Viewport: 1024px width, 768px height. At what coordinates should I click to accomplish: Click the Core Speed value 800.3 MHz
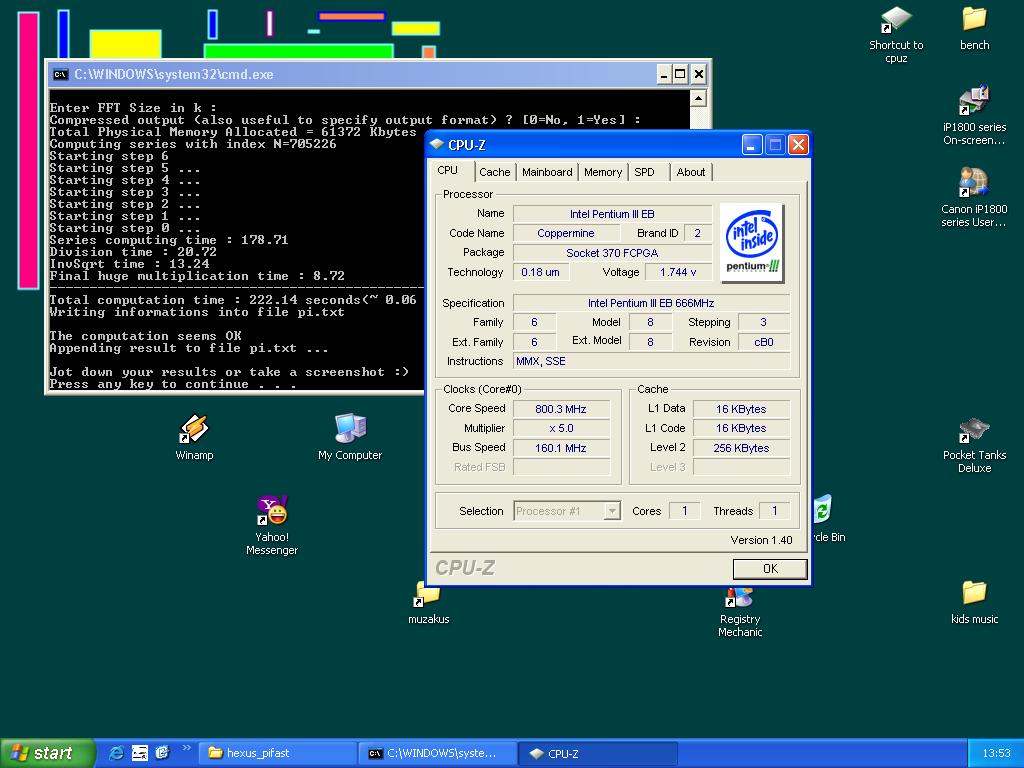[561, 409]
